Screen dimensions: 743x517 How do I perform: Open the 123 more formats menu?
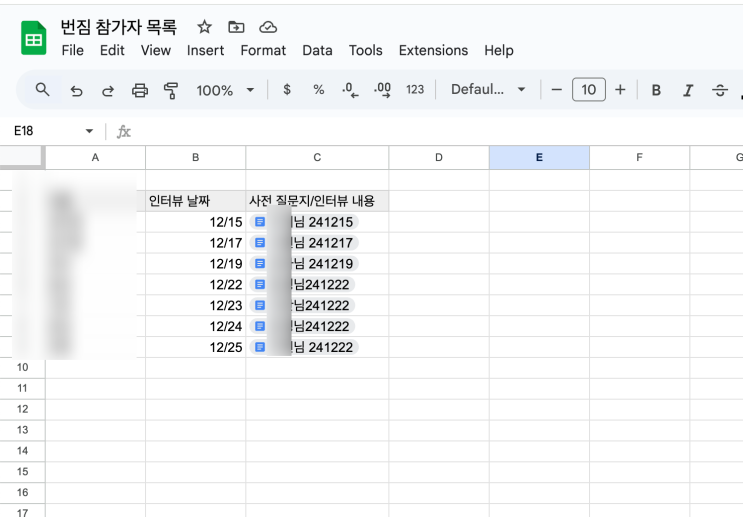(415, 90)
